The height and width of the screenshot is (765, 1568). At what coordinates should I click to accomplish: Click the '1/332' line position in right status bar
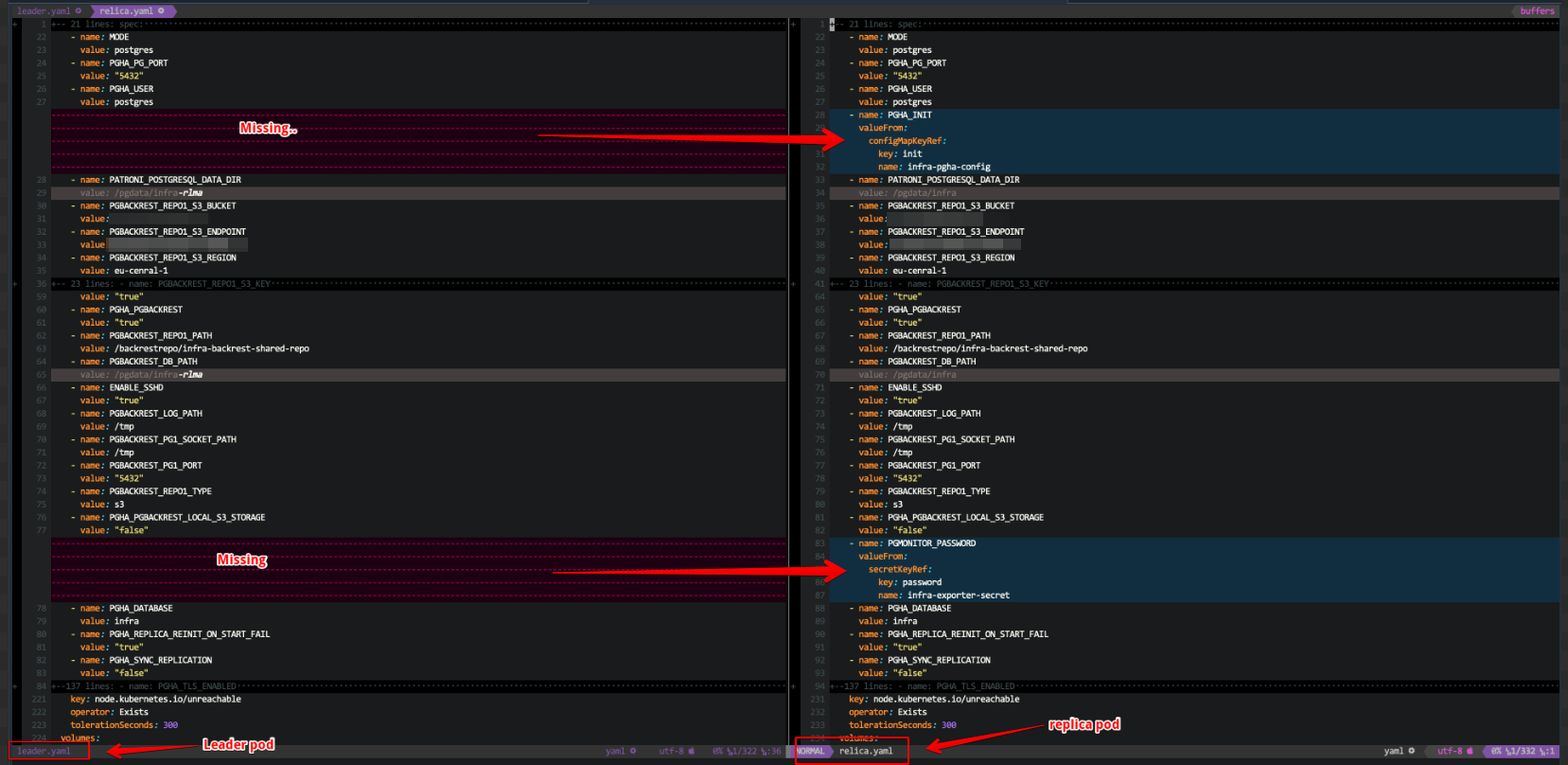pyautogui.click(x=1523, y=751)
